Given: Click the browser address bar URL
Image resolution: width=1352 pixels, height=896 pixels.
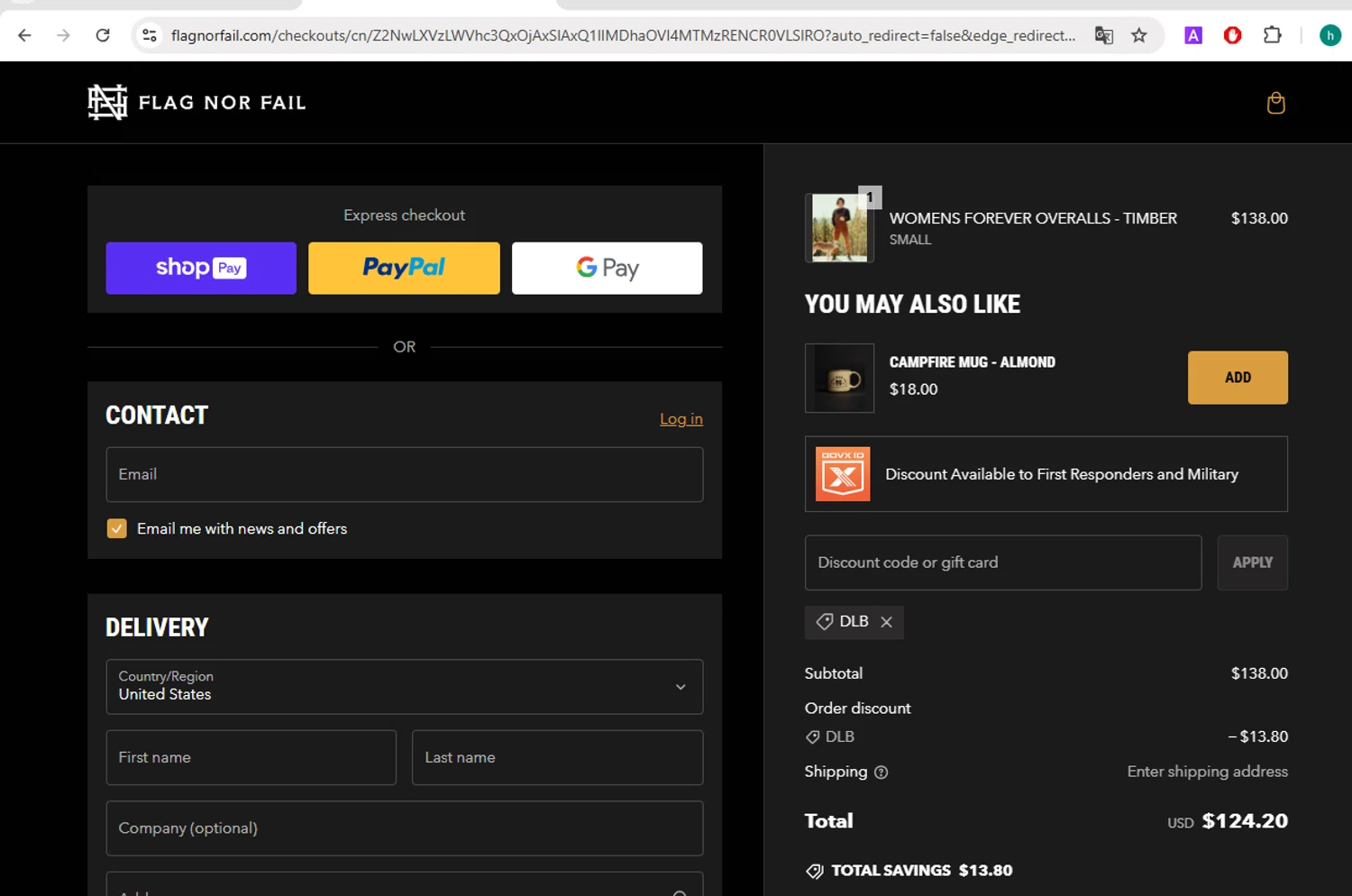Looking at the screenshot, I should (623, 35).
